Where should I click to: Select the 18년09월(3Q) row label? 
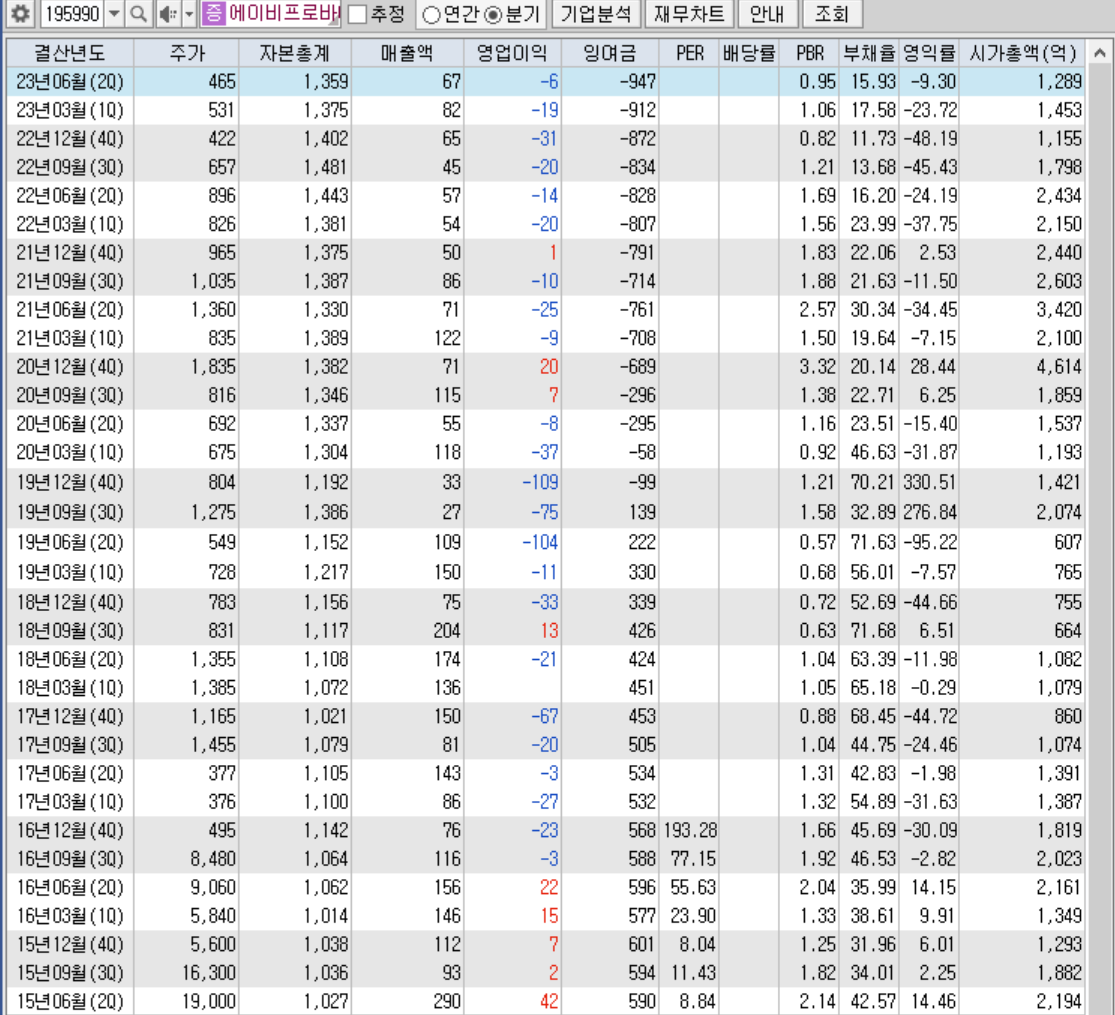(x=70, y=631)
